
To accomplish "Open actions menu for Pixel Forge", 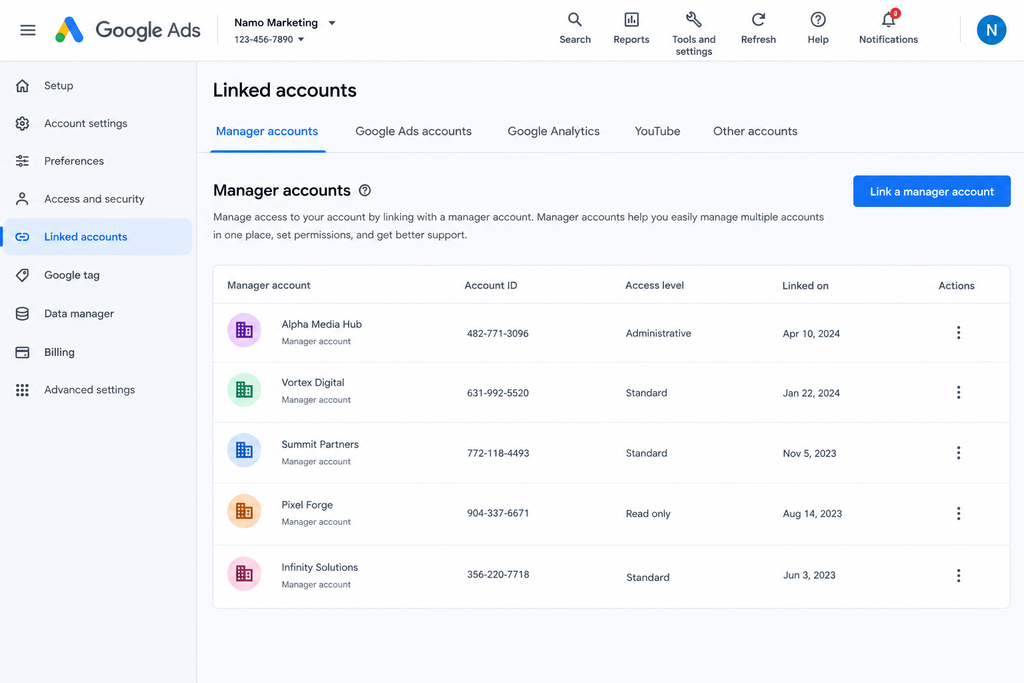I will (x=958, y=513).
